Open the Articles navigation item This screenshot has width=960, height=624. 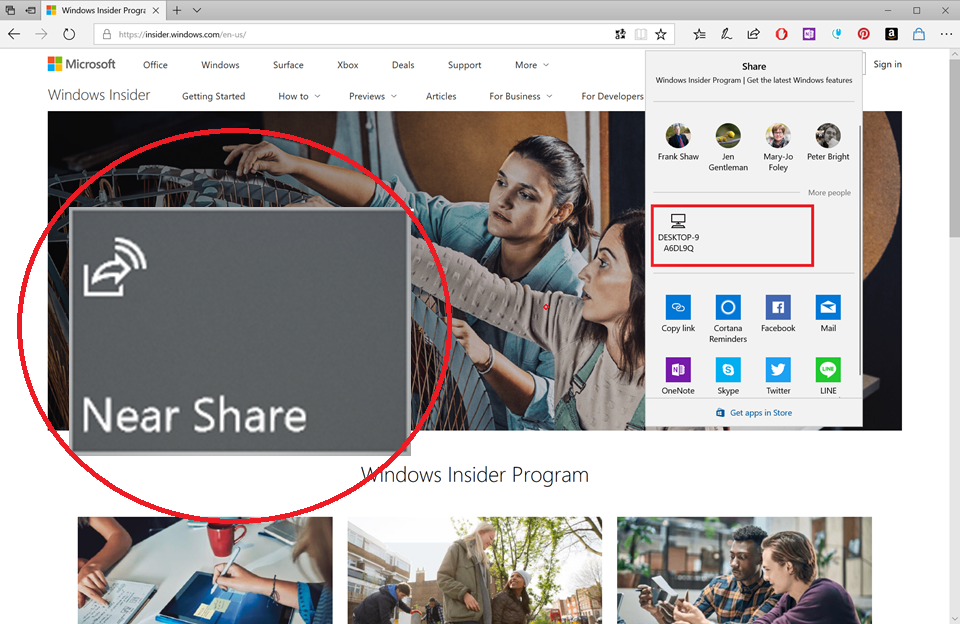441,97
